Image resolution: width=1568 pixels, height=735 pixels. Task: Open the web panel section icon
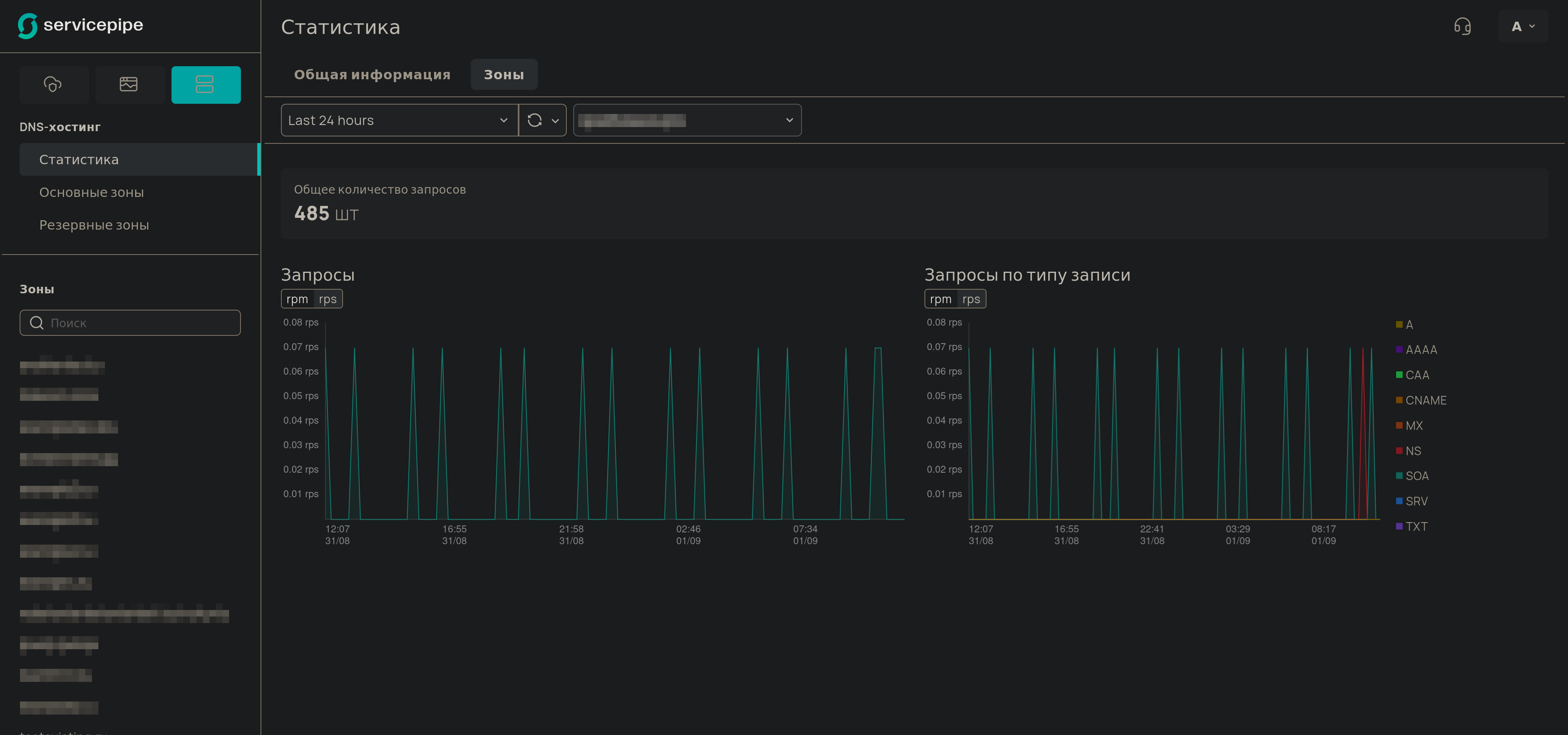[129, 84]
